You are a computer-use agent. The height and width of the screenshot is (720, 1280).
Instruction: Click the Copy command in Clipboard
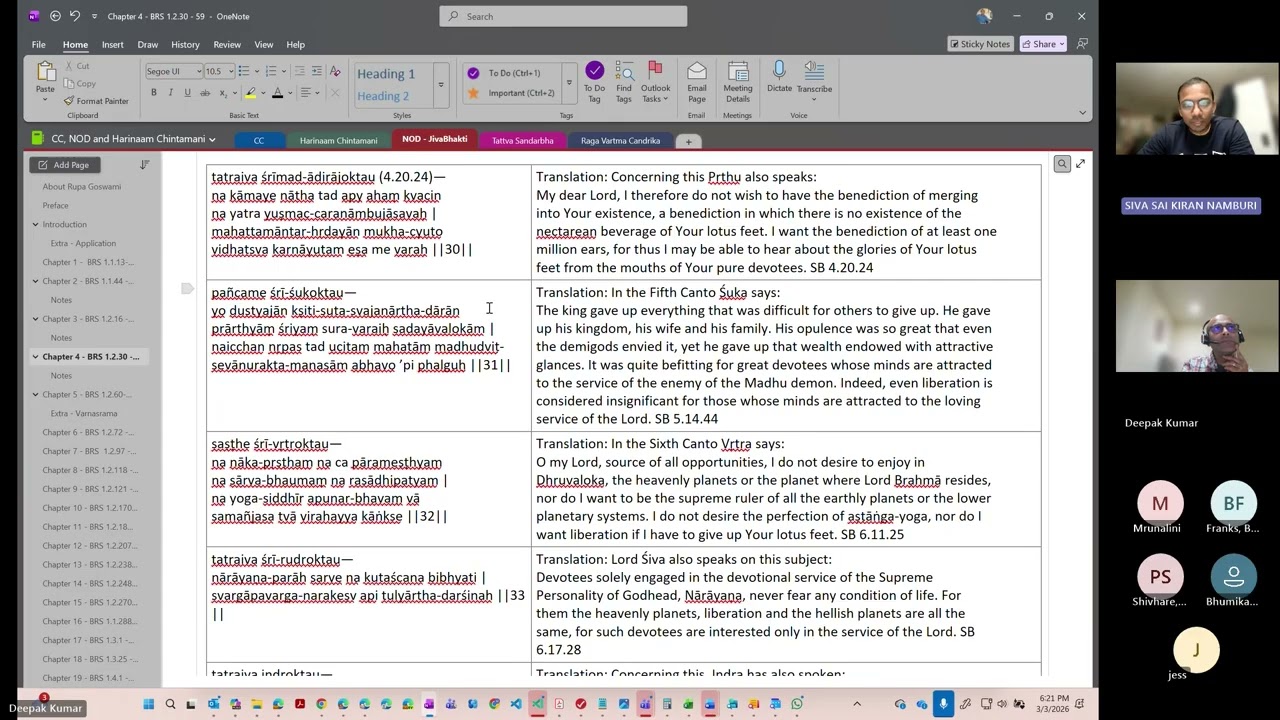point(79,84)
